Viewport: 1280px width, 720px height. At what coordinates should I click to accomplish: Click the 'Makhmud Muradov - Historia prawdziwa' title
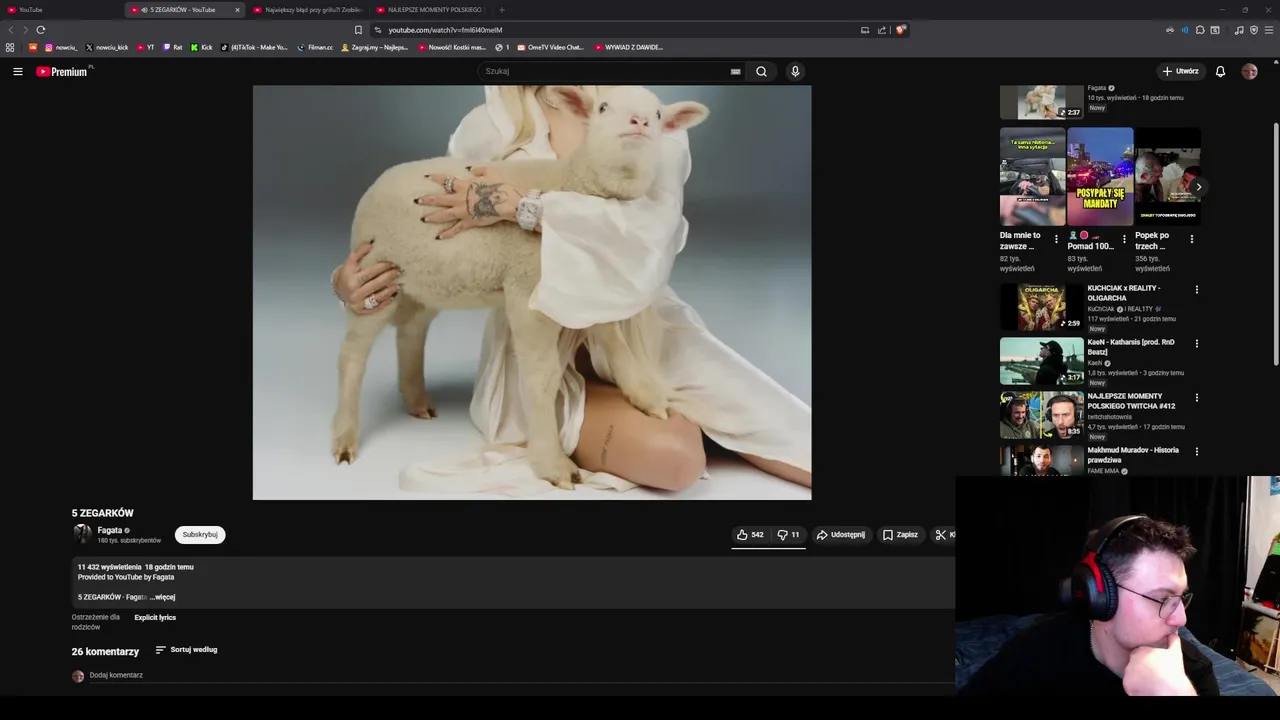pos(1133,455)
